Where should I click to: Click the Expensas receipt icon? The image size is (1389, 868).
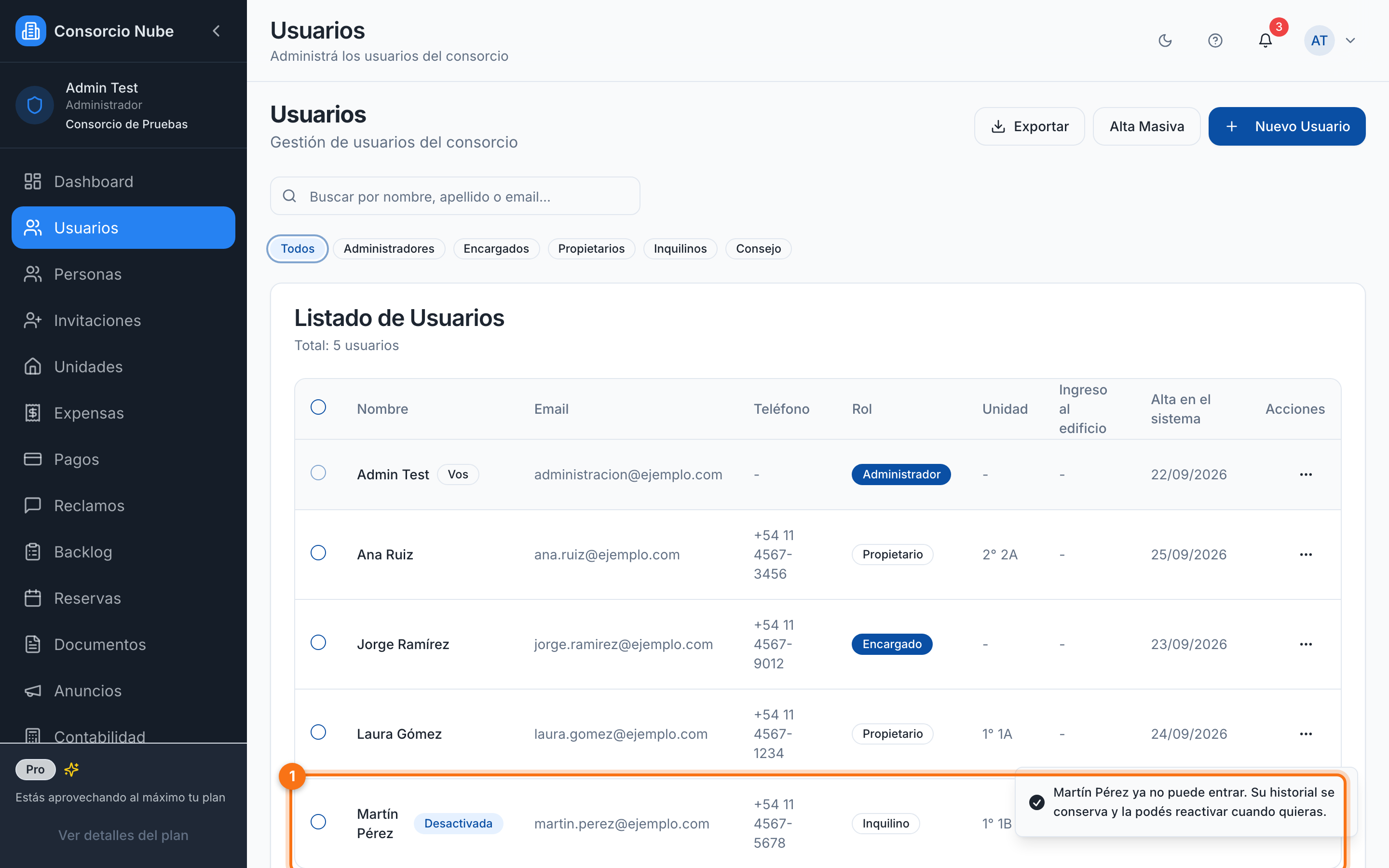point(33,413)
